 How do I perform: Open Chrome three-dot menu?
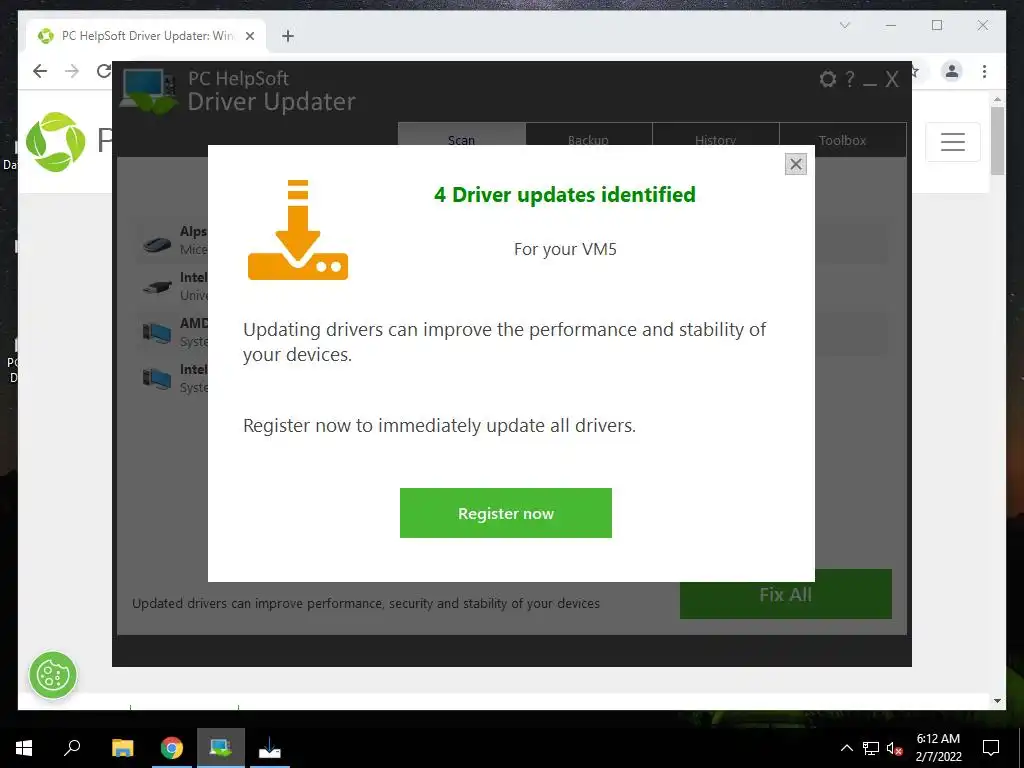pyautogui.click(x=984, y=71)
